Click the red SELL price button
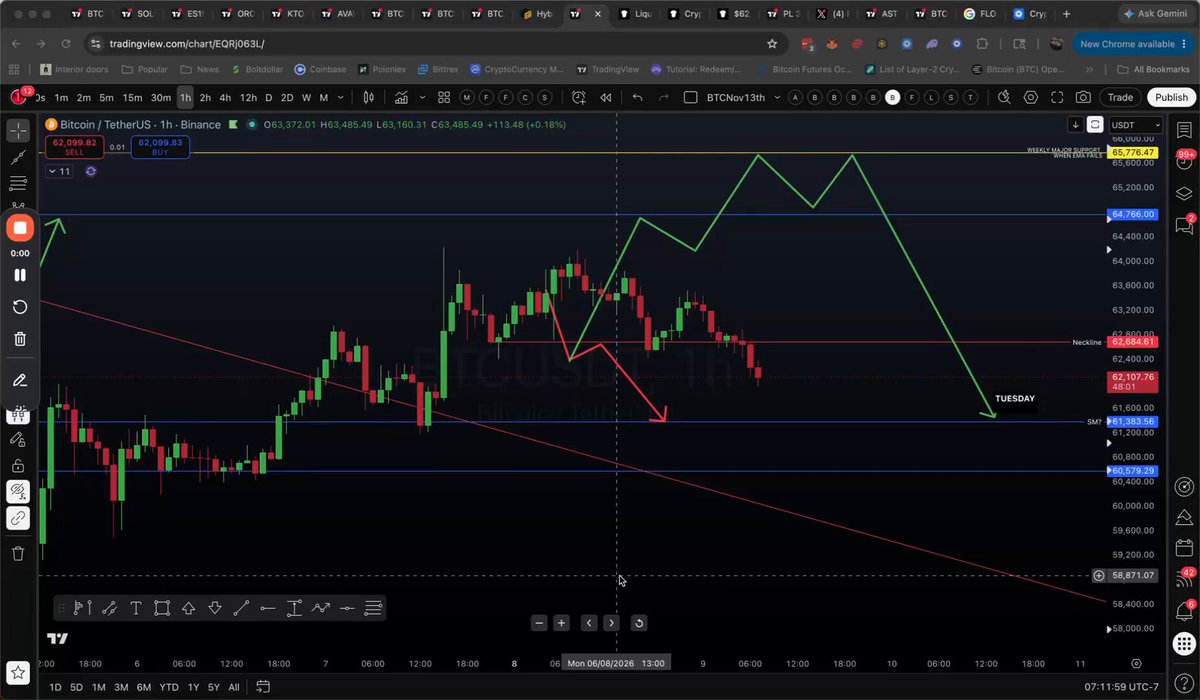The width and height of the screenshot is (1200, 700). coord(75,146)
